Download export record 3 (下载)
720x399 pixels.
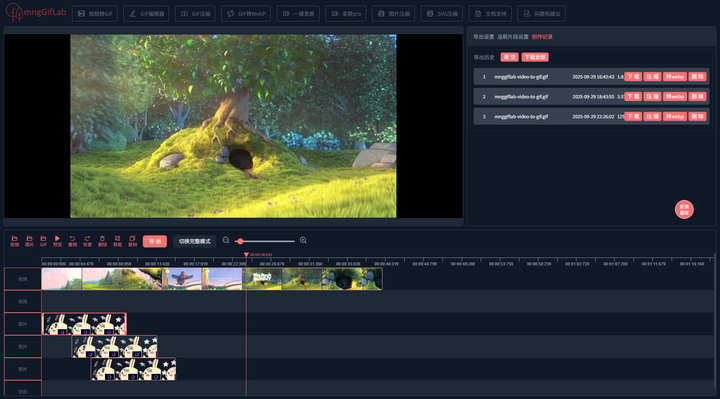(633, 117)
